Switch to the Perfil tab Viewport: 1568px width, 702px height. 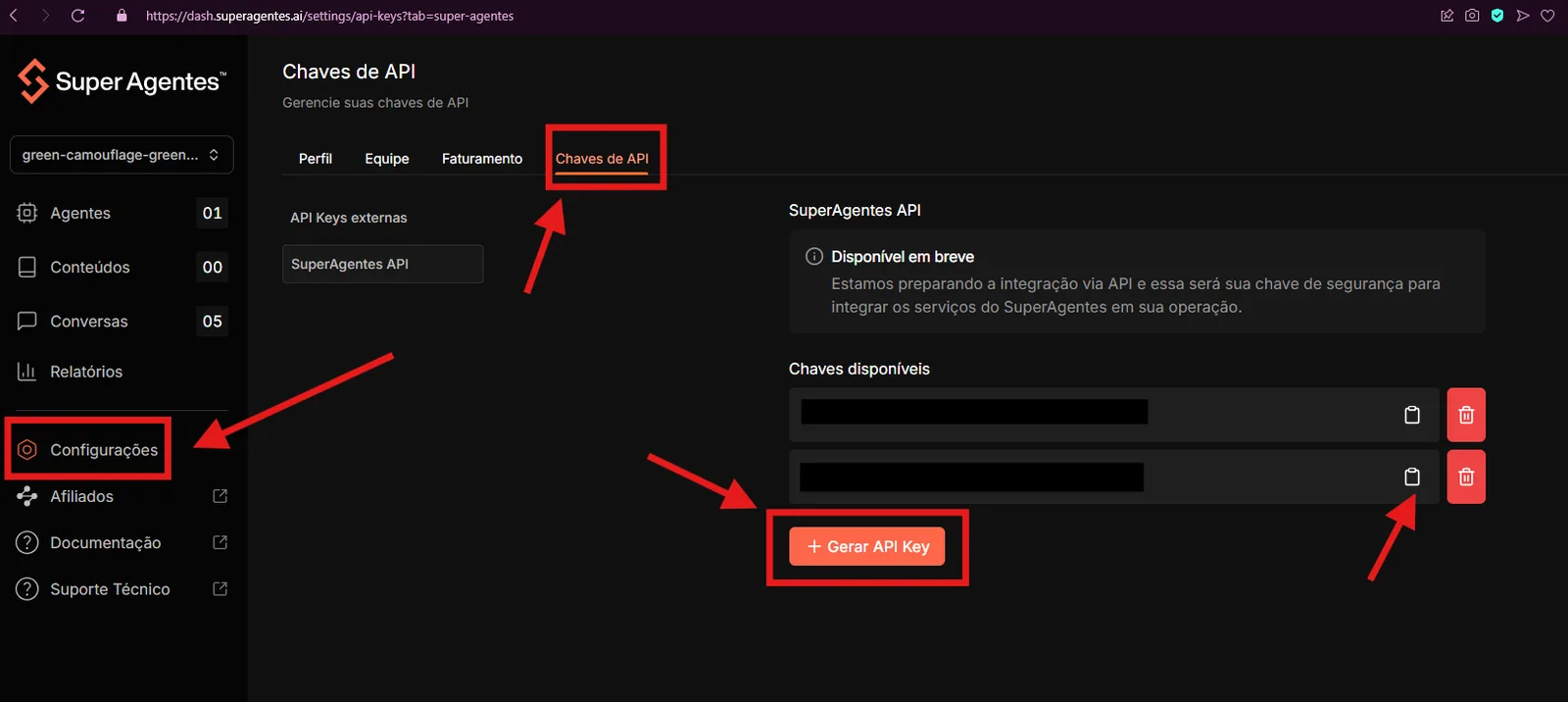click(x=316, y=158)
